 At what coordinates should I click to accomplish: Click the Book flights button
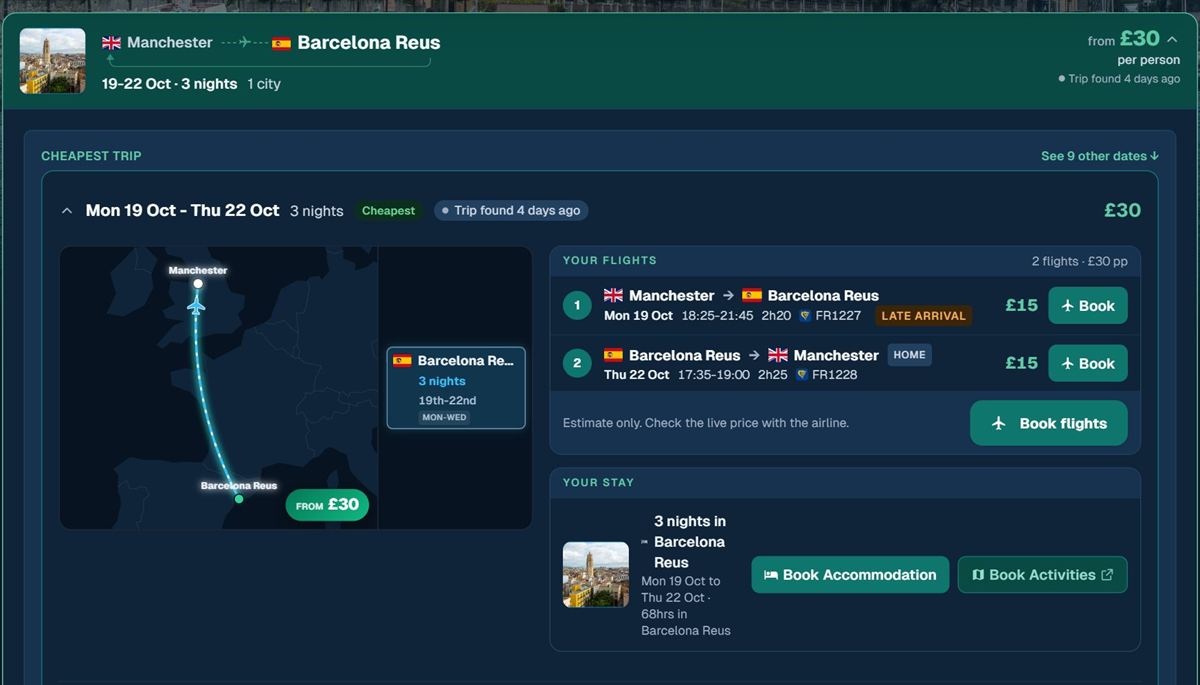click(1049, 423)
